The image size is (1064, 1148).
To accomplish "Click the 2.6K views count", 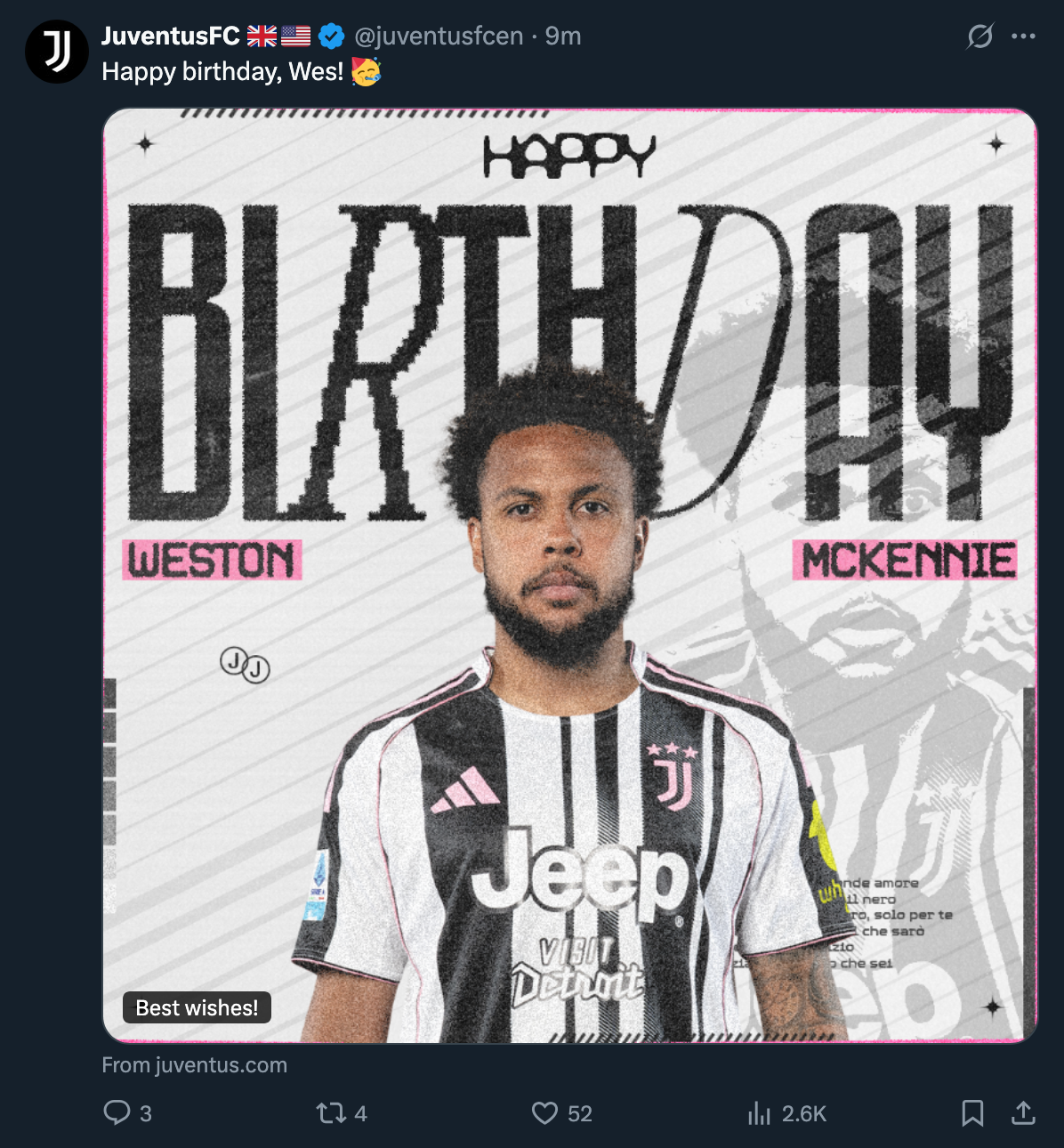I will click(804, 1113).
